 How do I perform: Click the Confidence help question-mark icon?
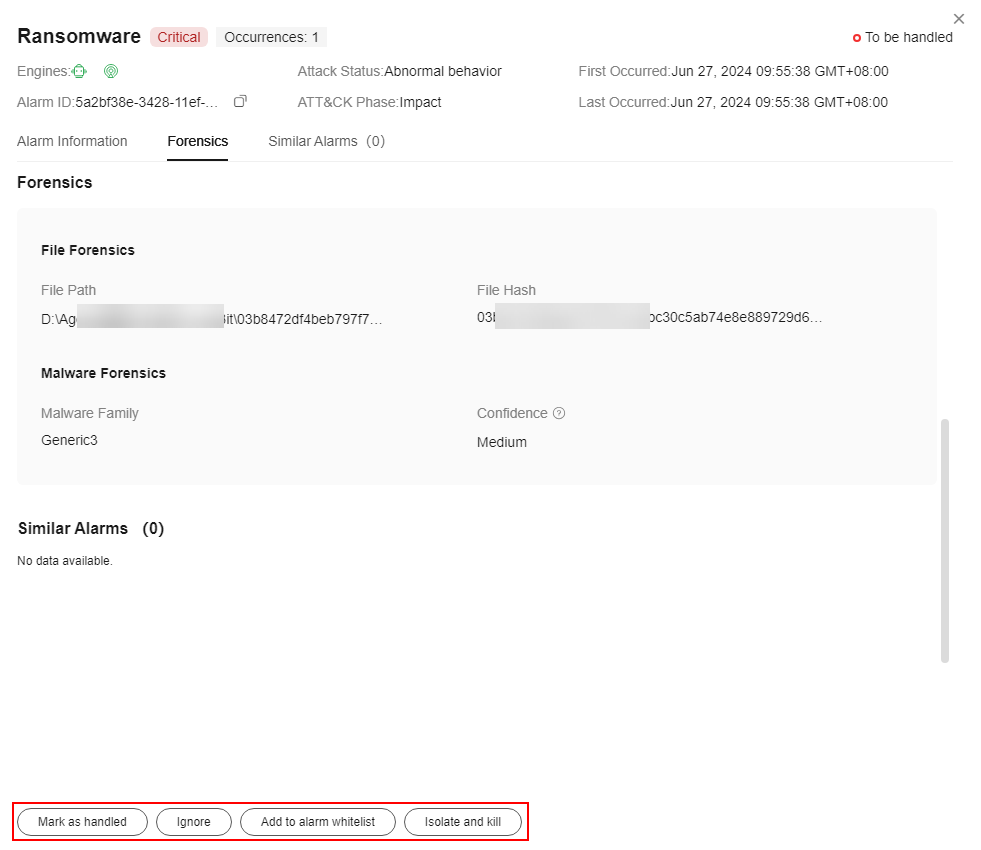[x=559, y=413]
